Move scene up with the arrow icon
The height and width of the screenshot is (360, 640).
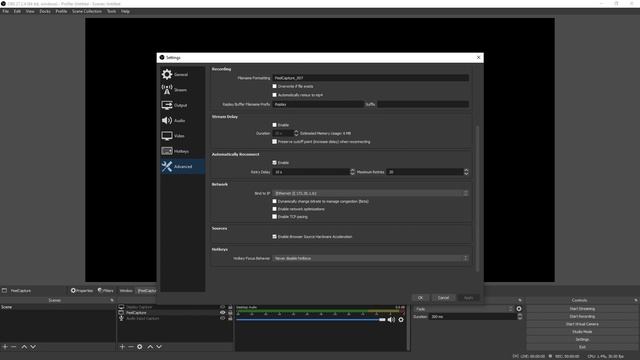[x=24, y=347]
